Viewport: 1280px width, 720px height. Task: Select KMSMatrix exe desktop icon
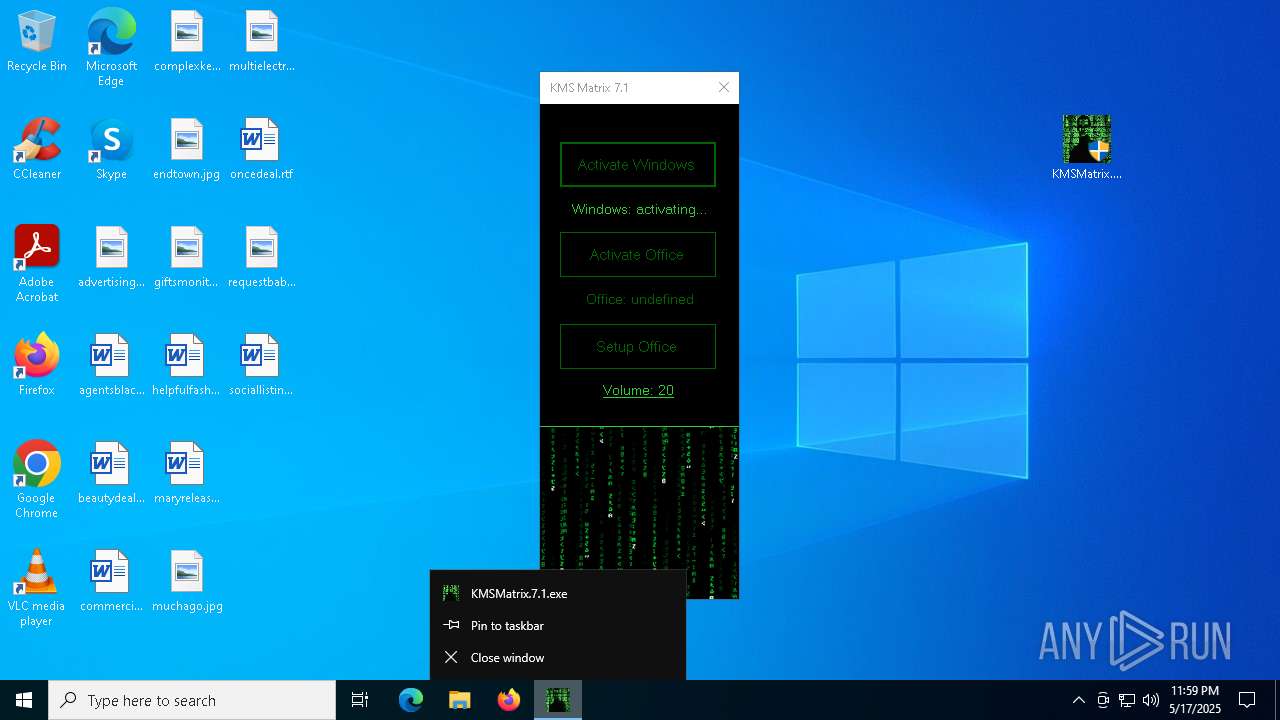[x=1087, y=148]
